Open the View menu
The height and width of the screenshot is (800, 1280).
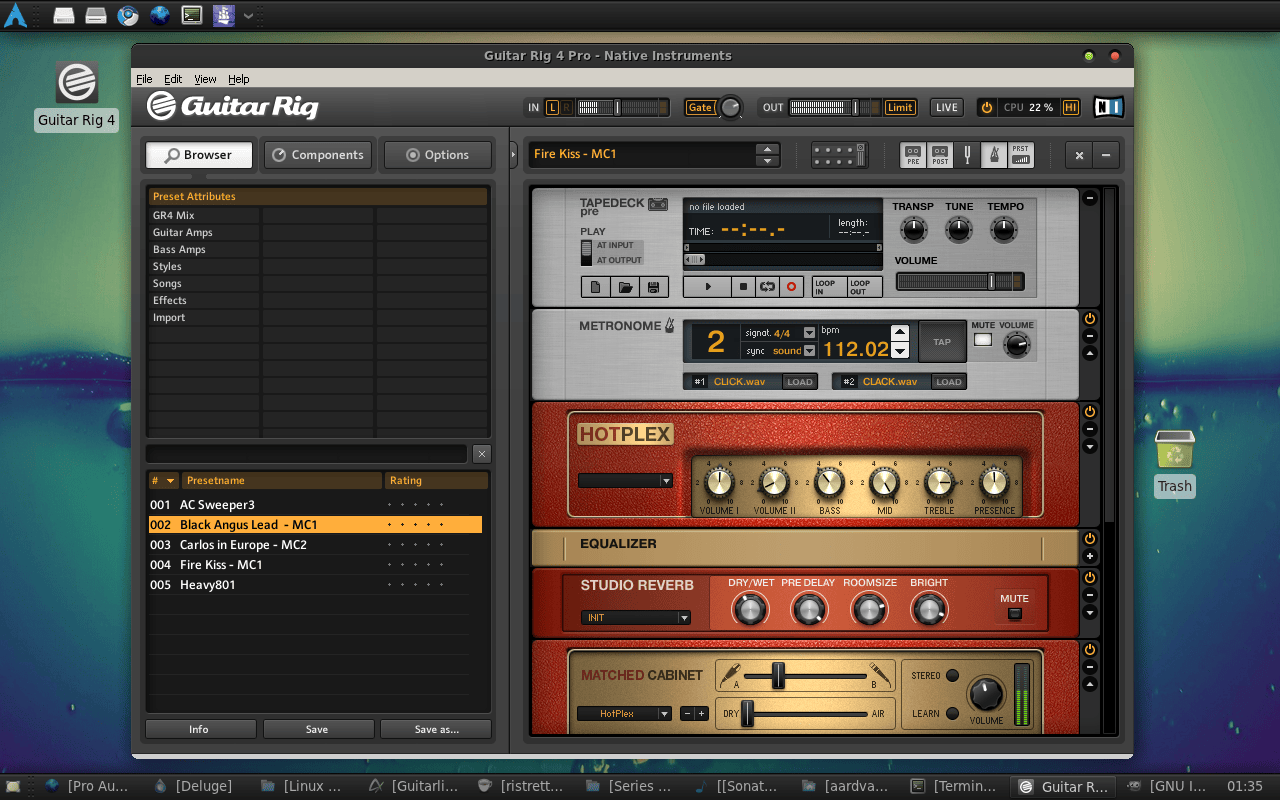[x=205, y=79]
